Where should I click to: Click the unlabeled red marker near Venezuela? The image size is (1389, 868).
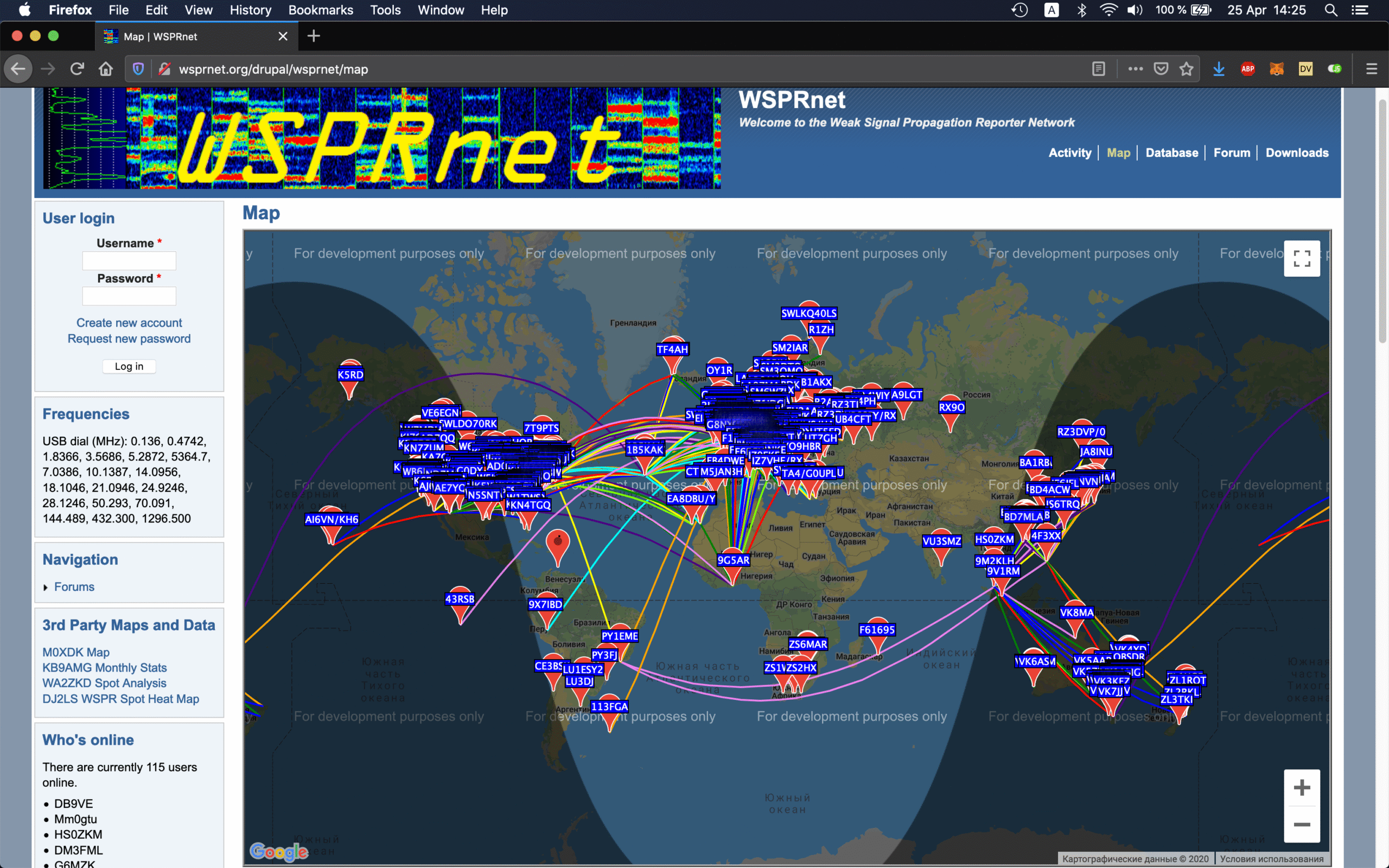557,547
